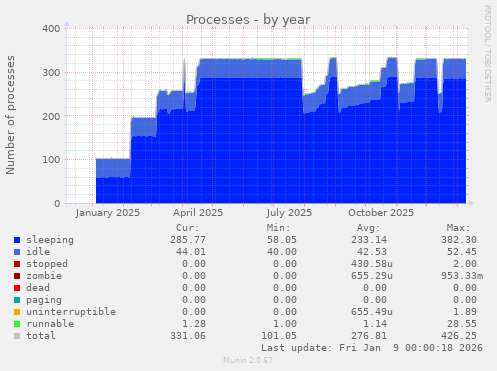
Task: Click the uninterruptible legend color swatch
Action: pyautogui.click(x=17, y=312)
